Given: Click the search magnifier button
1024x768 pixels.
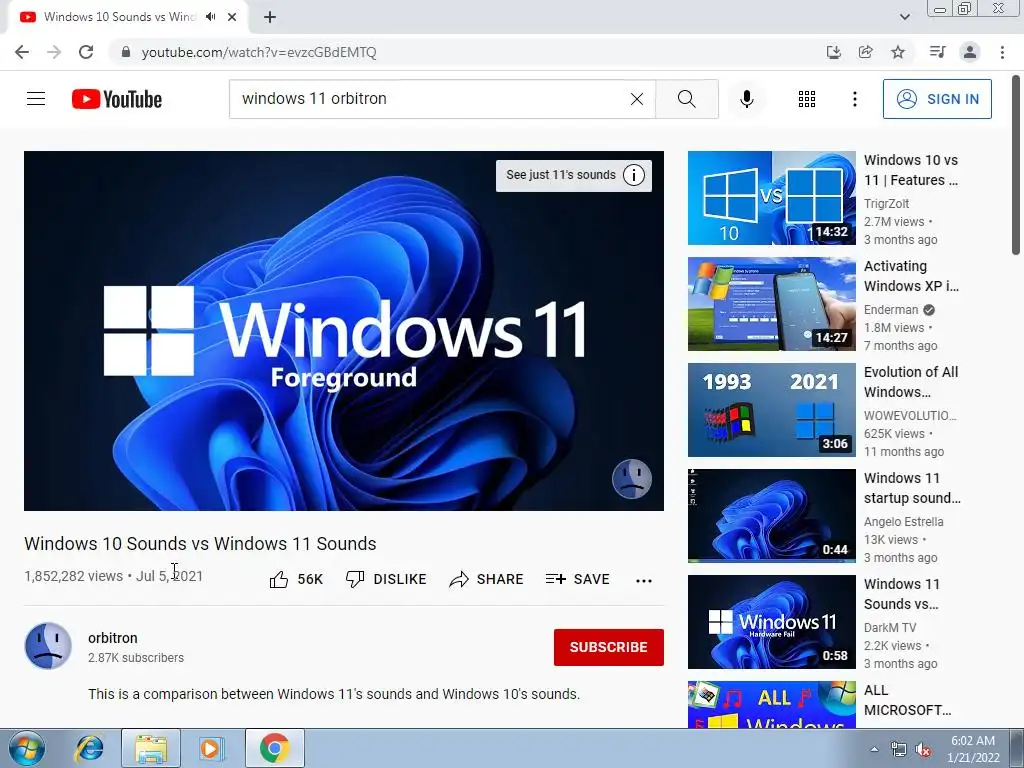Looking at the screenshot, I should click(x=686, y=99).
